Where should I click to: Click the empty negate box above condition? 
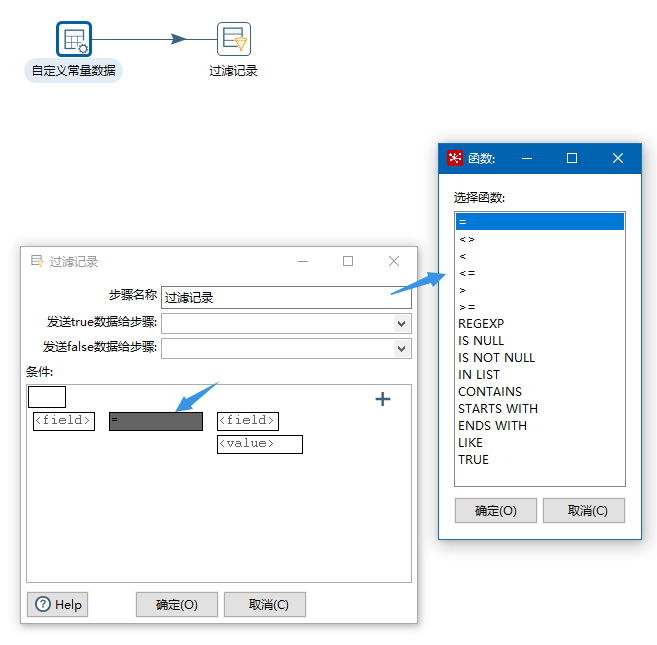(47, 397)
